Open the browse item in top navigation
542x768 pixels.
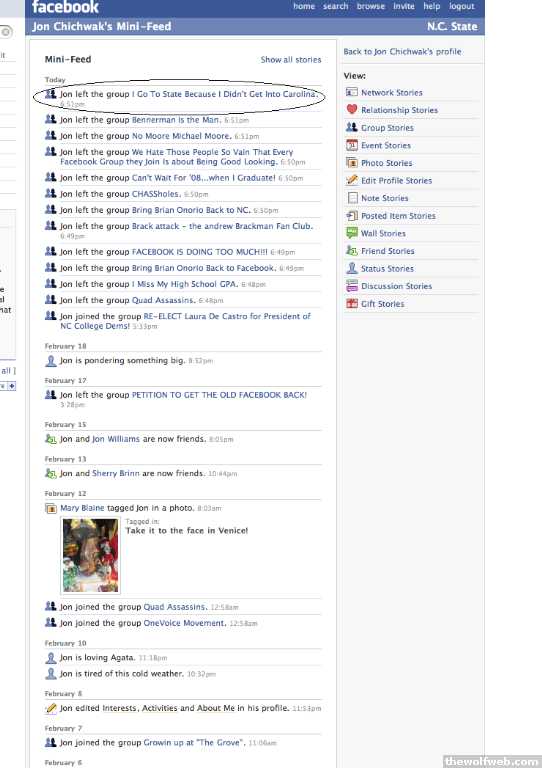(371, 6)
